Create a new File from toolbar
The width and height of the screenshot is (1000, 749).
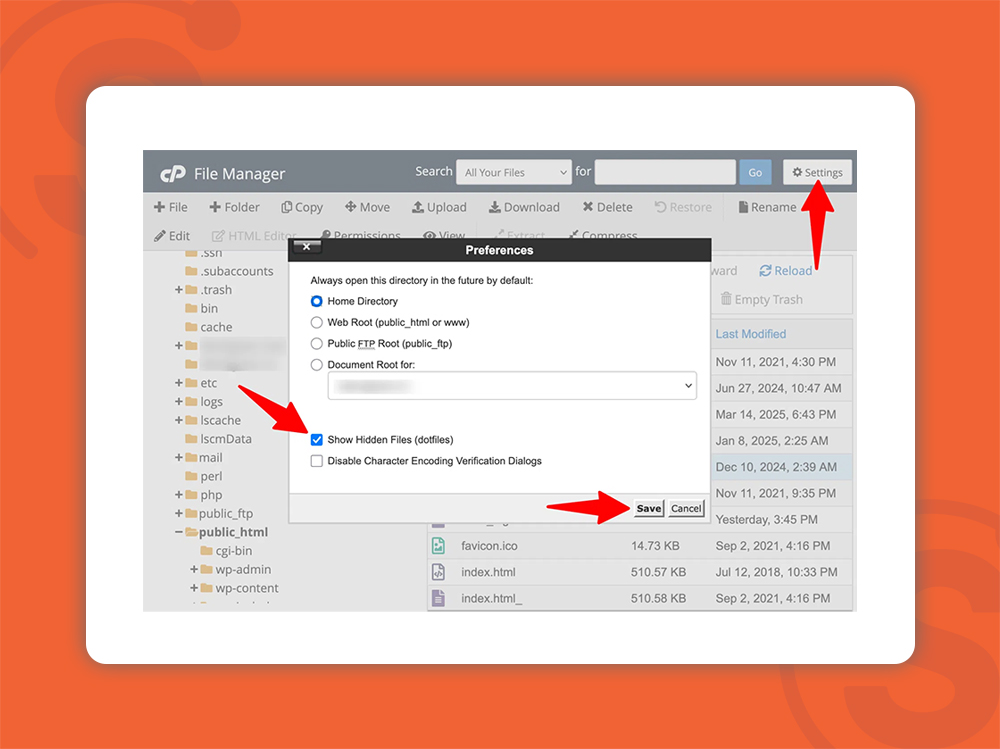point(170,207)
